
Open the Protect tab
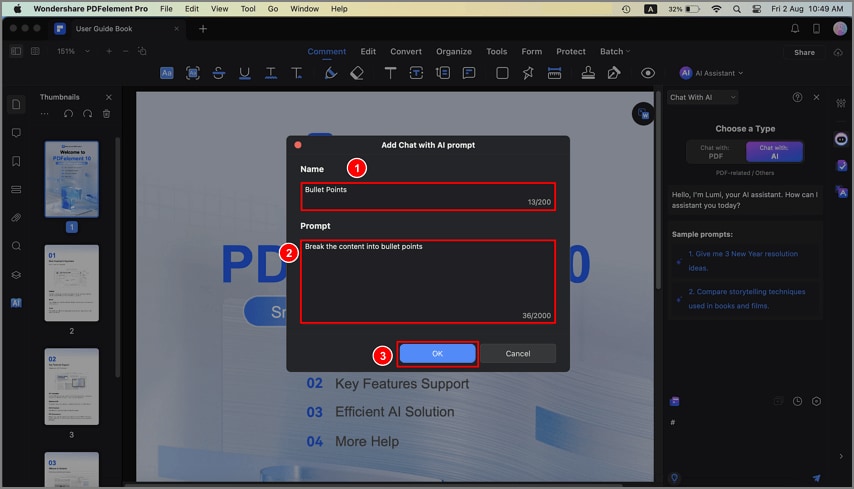point(571,51)
